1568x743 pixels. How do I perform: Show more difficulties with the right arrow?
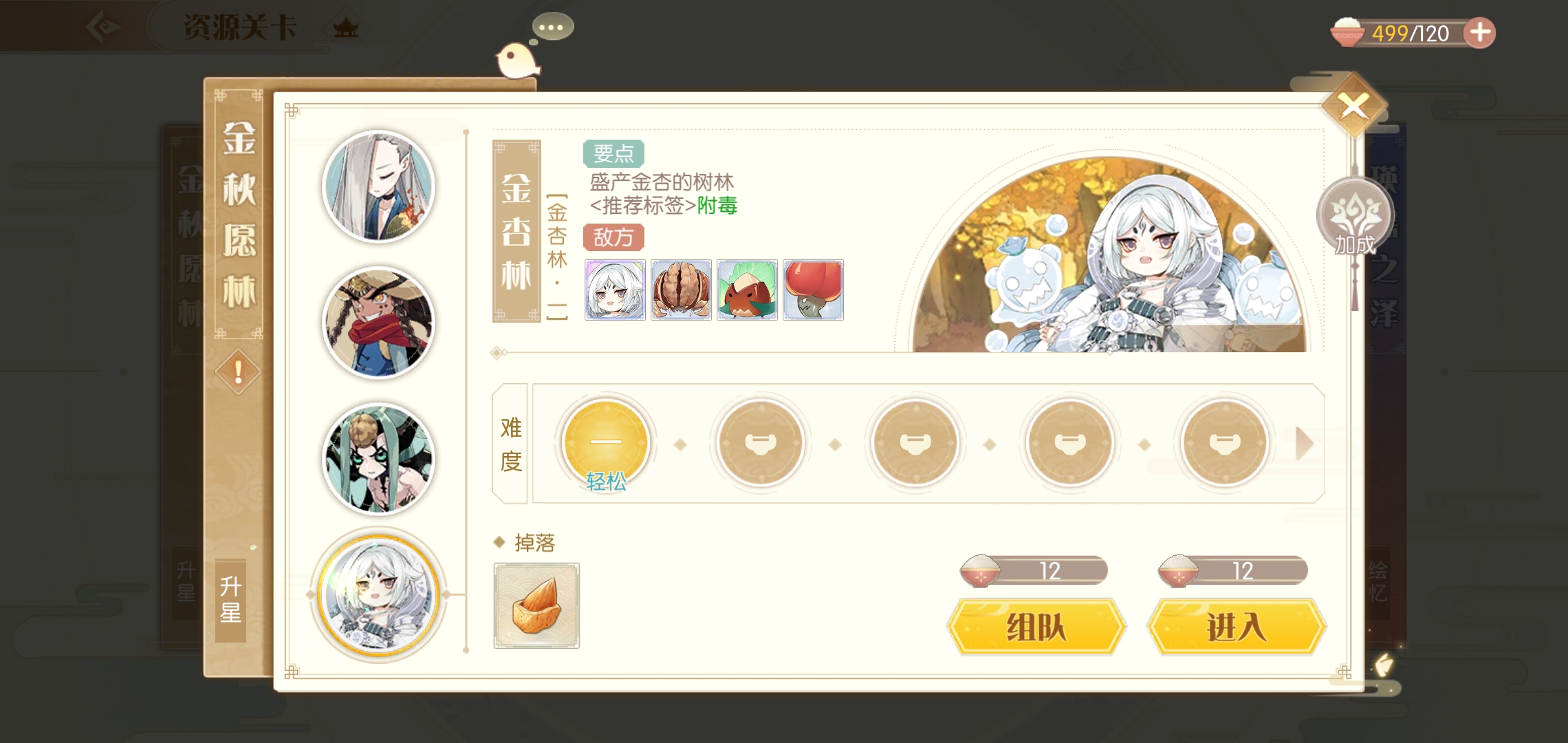[1304, 444]
